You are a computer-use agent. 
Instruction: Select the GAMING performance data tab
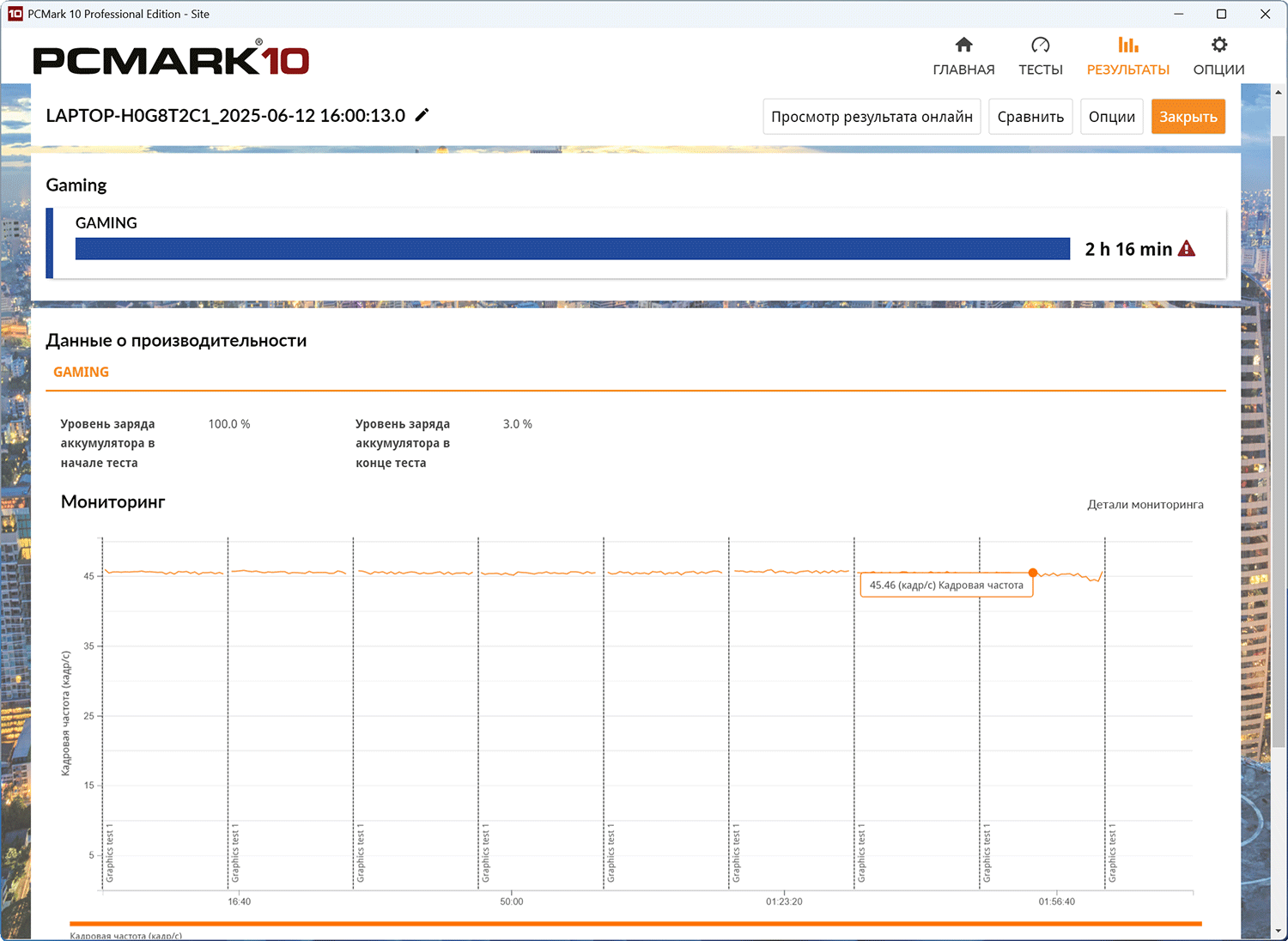pos(81,372)
